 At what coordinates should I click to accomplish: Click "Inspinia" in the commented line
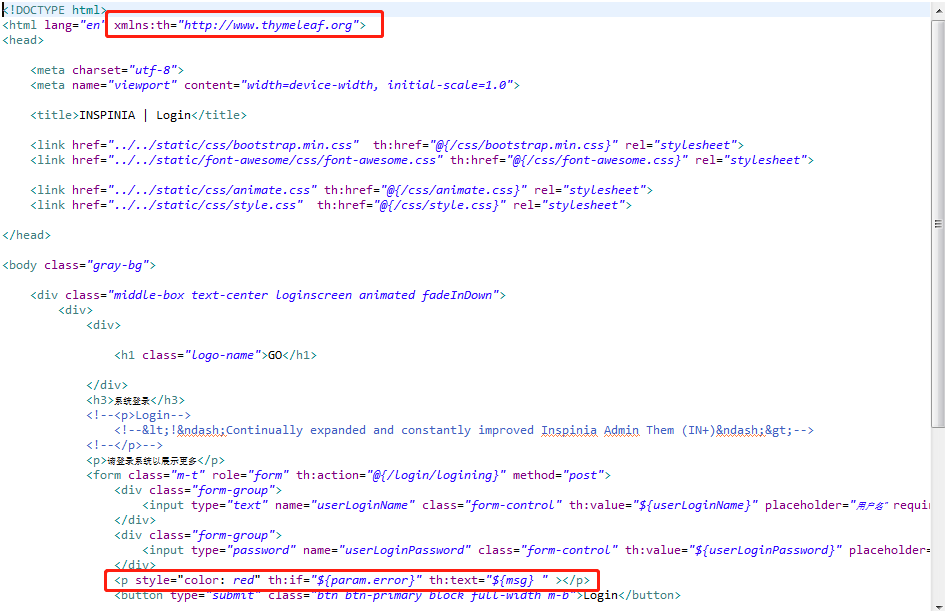click(569, 430)
